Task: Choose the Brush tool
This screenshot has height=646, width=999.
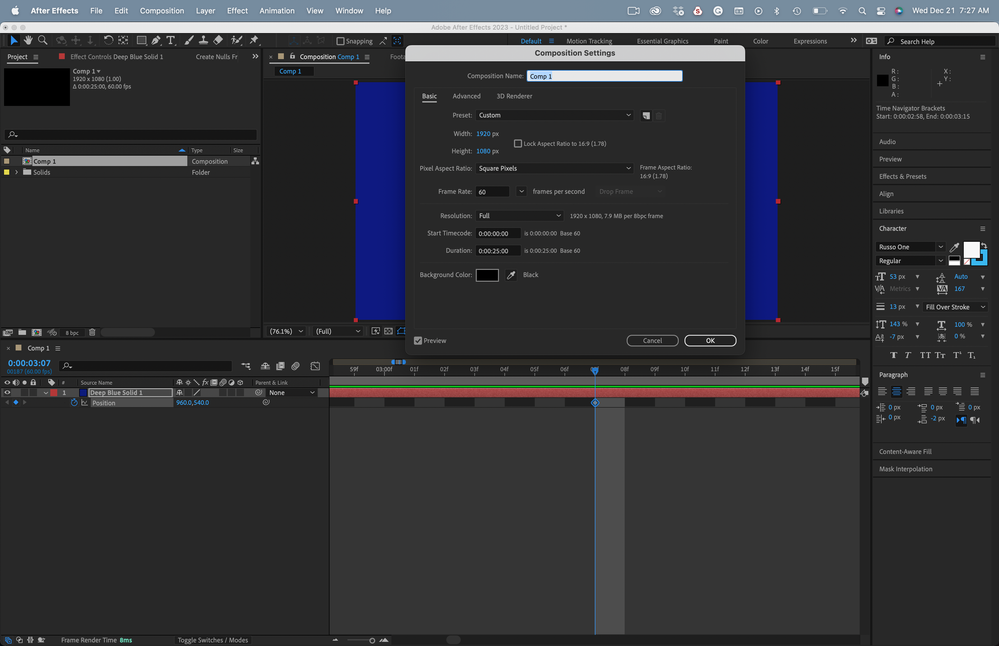Action: pos(189,40)
